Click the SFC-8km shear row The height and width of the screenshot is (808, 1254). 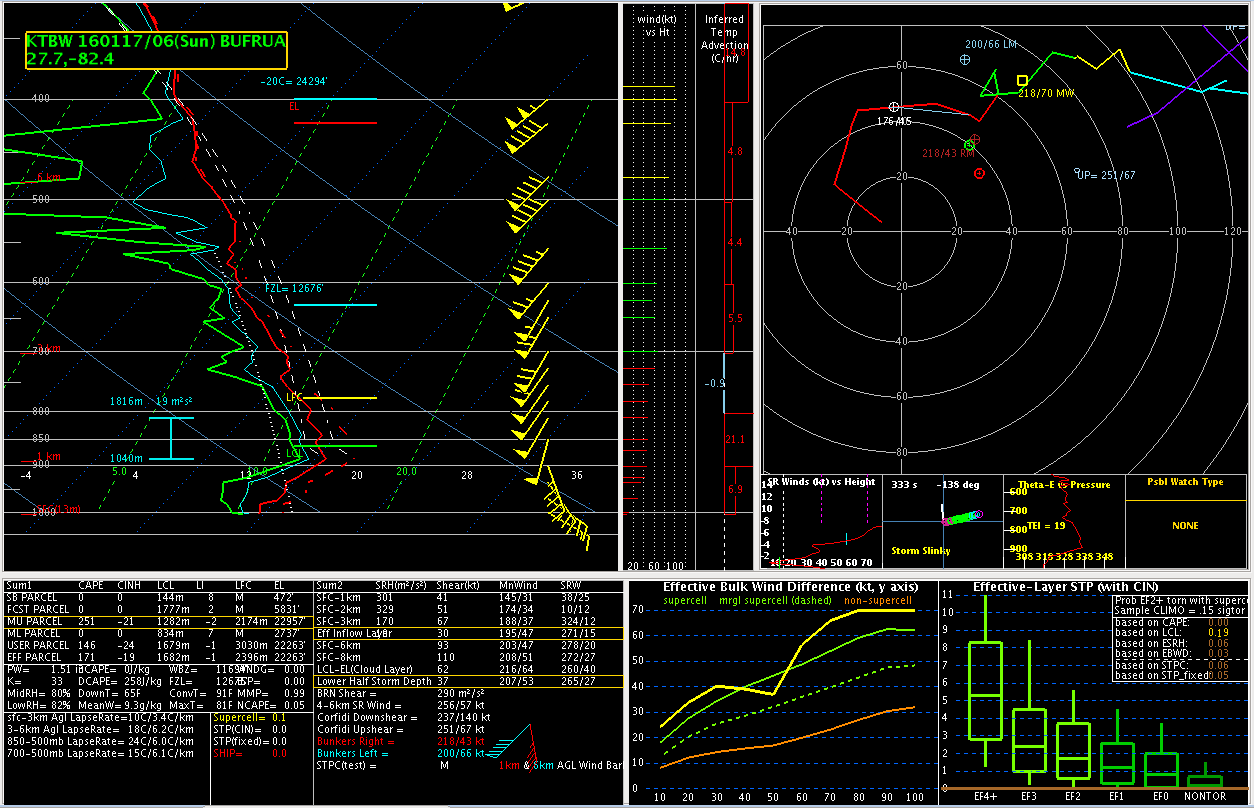[x=469, y=657]
